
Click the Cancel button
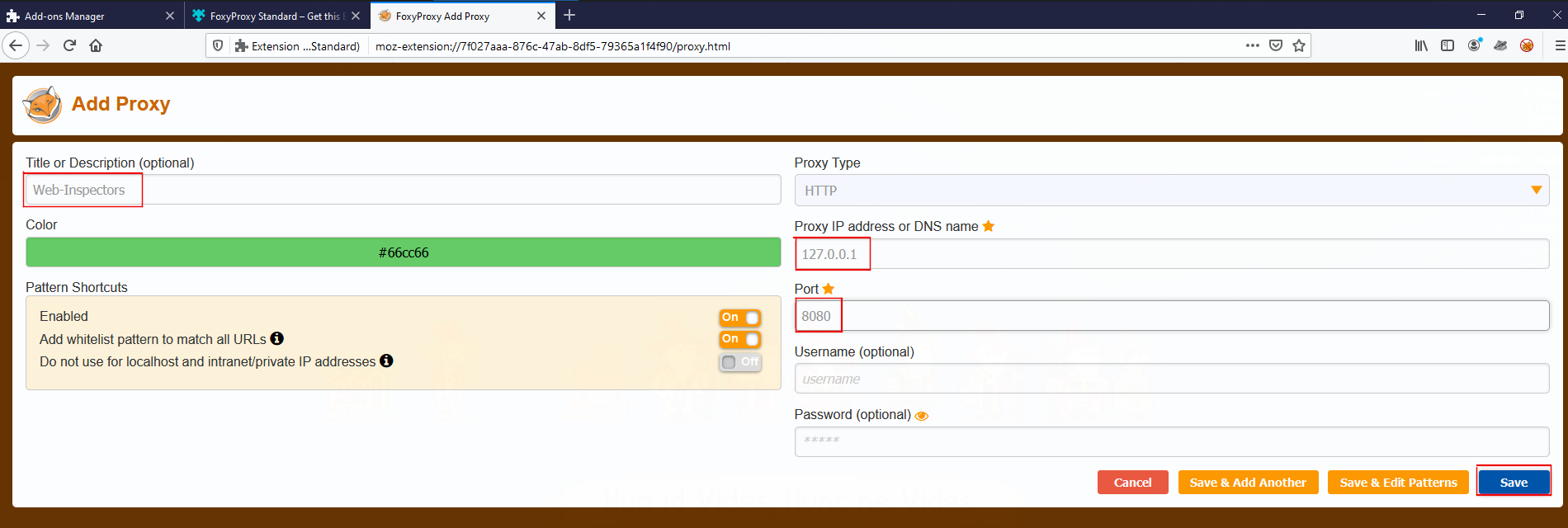point(1132,483)
